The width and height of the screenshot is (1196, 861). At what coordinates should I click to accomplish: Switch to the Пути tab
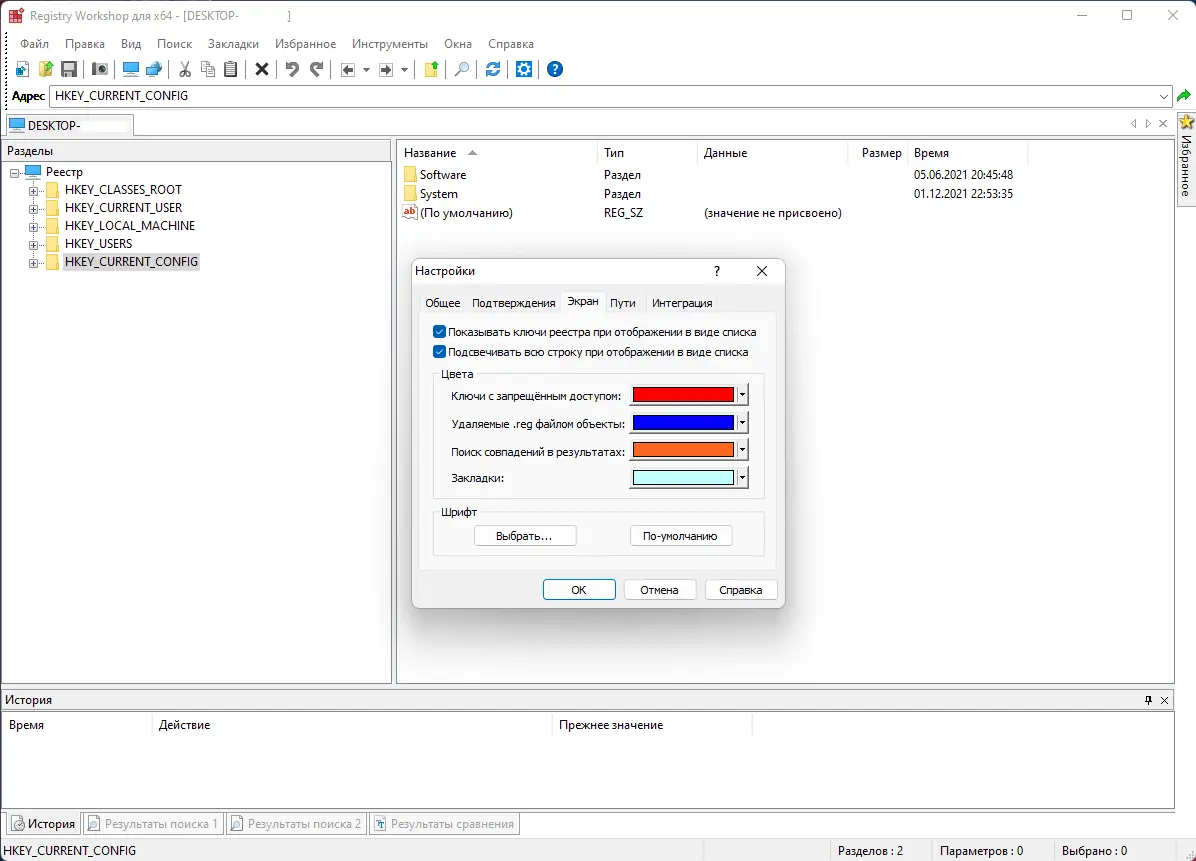coord(622,303)
